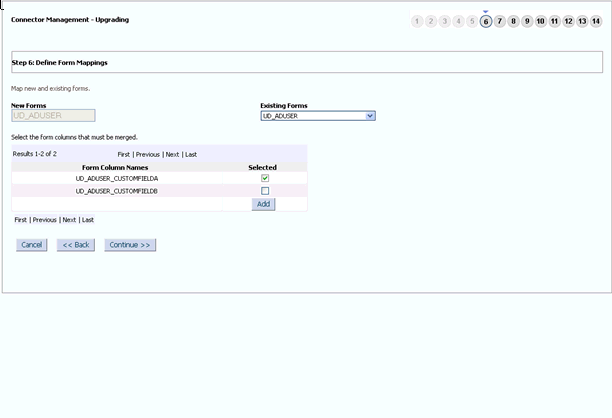The height and width of the screenshot is (418, 612).
Task: Click Last link below the table
Action: tap(88, 220)
